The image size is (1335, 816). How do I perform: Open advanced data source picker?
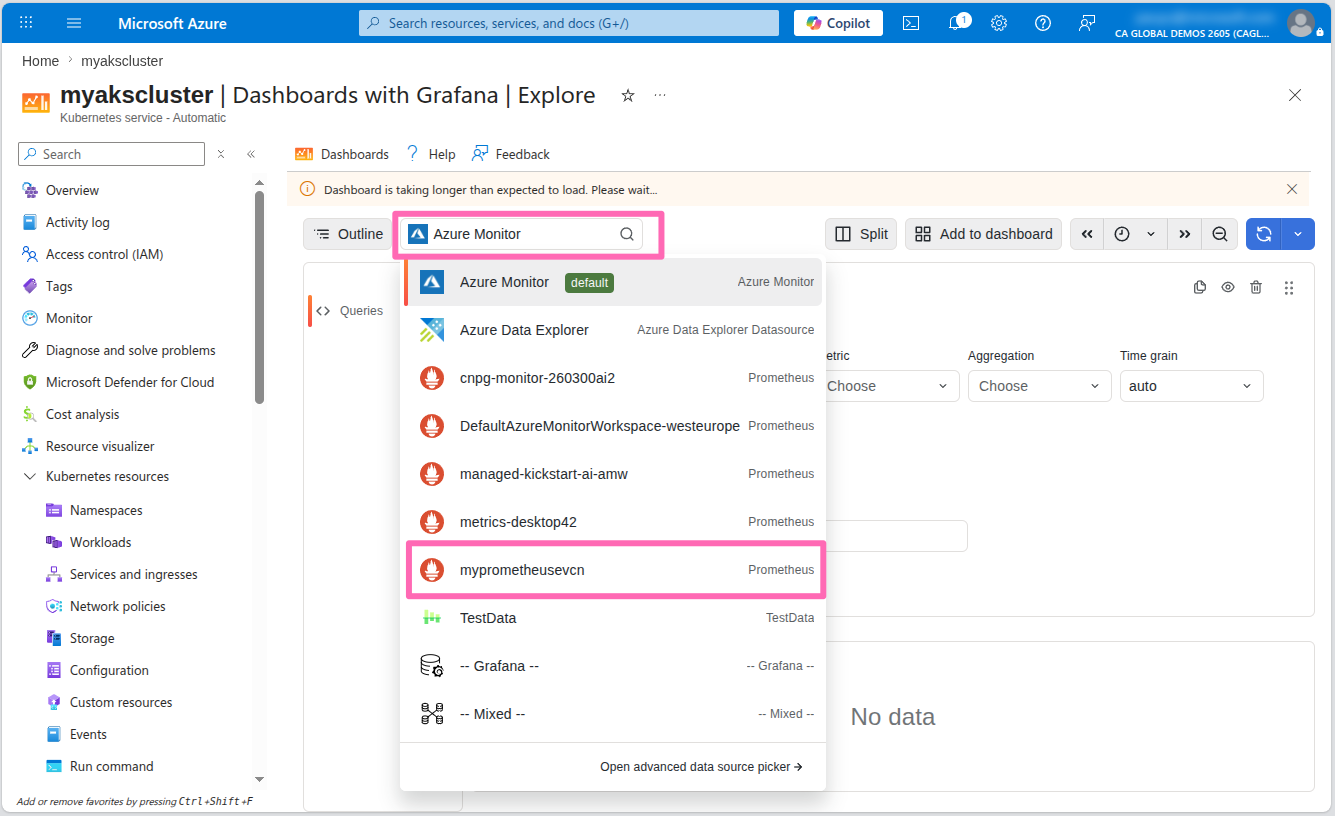(x=701, y=767)
